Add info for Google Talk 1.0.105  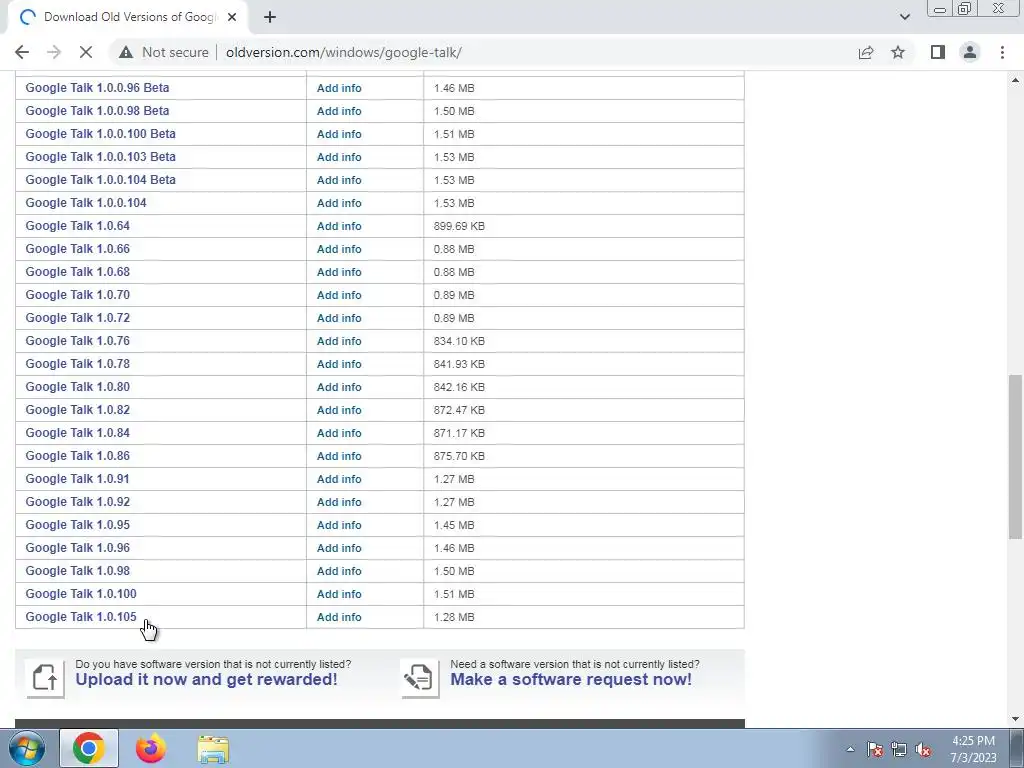point(339,617)
